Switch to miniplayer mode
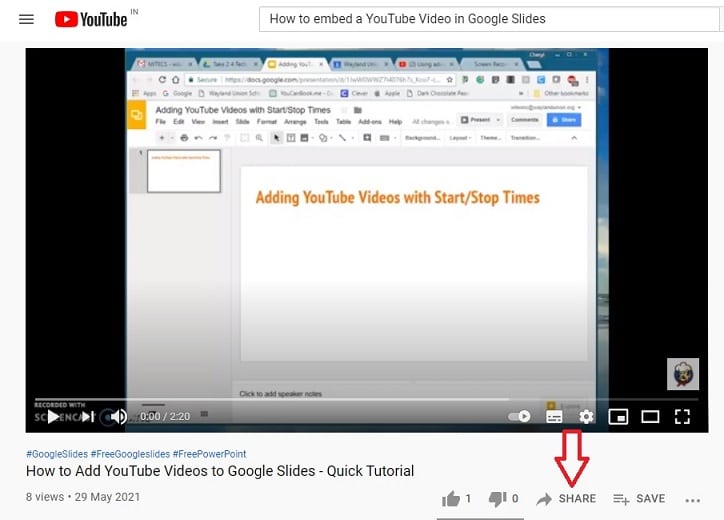Screen dimensions: 724x520 click(x=618, y=417)
